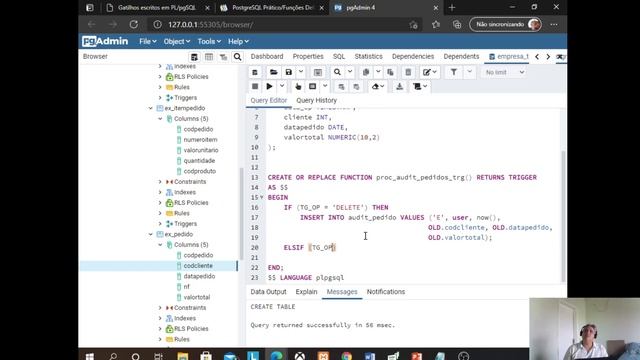Click the Filter funnel icon
Image resolution: width=640 pixels, height=360 pixels.
453,72
